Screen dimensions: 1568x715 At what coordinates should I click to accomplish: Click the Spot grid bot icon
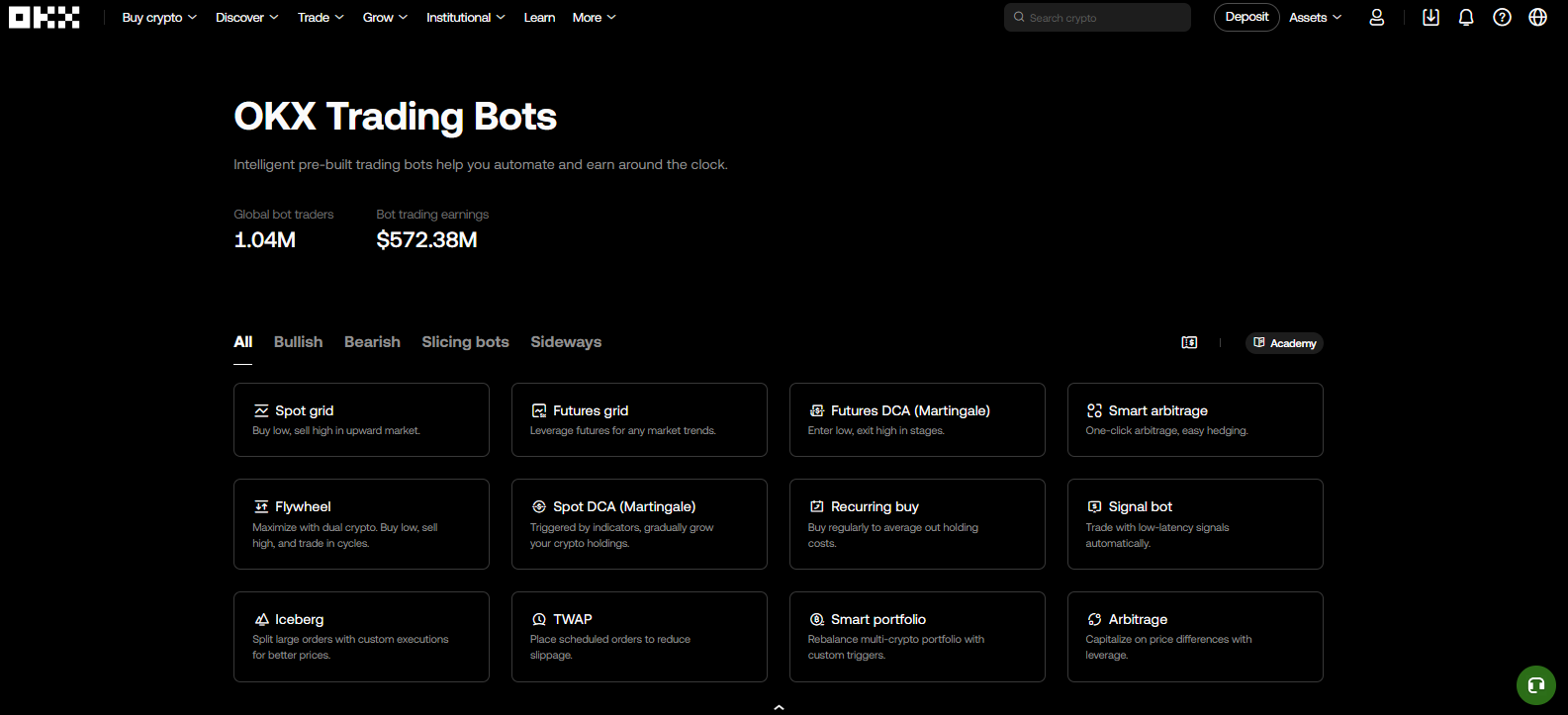click(261, 410)
